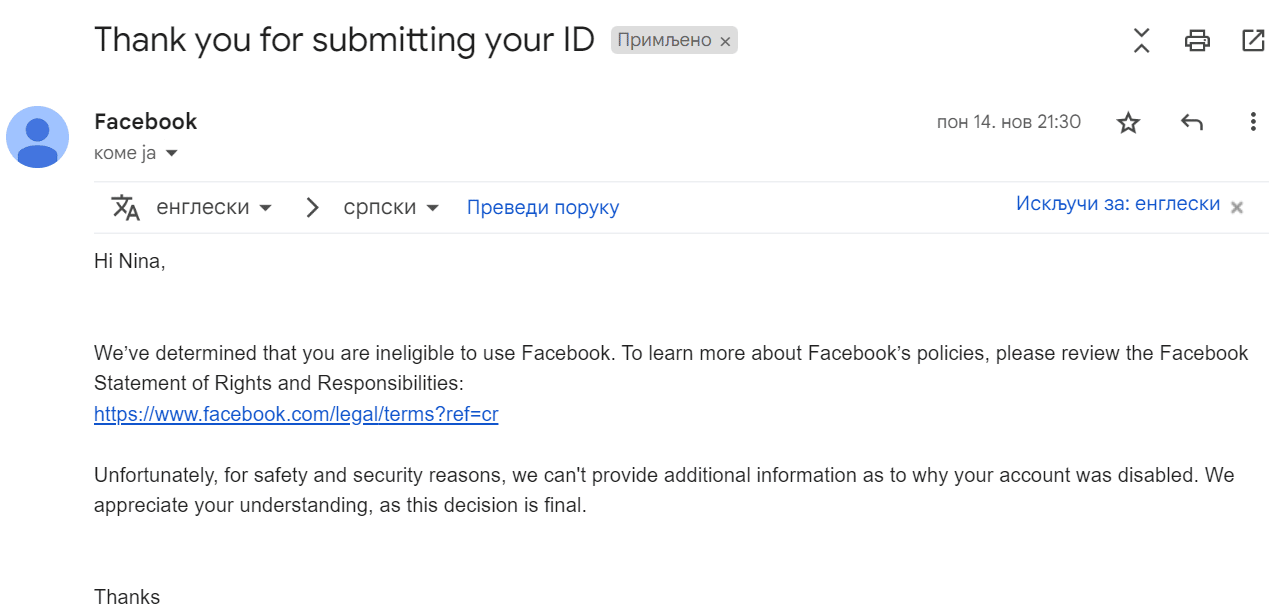Image resolution: width=1278 pixels, height=614 pixels.
Task: Open the three-dot more options menu
Action: (x=1253, y=123)
